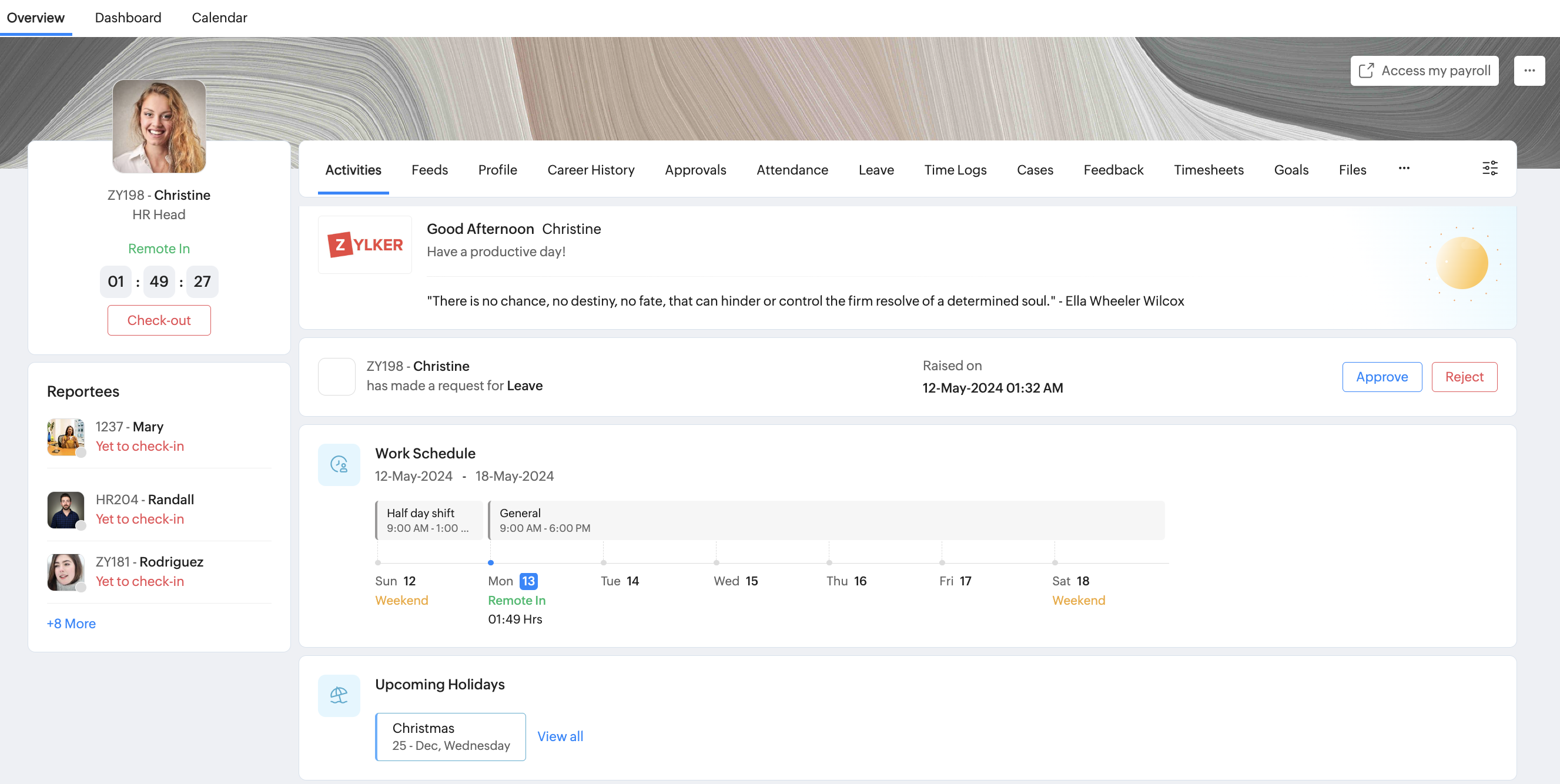Switch to the Overview tab

coord(36,18)
